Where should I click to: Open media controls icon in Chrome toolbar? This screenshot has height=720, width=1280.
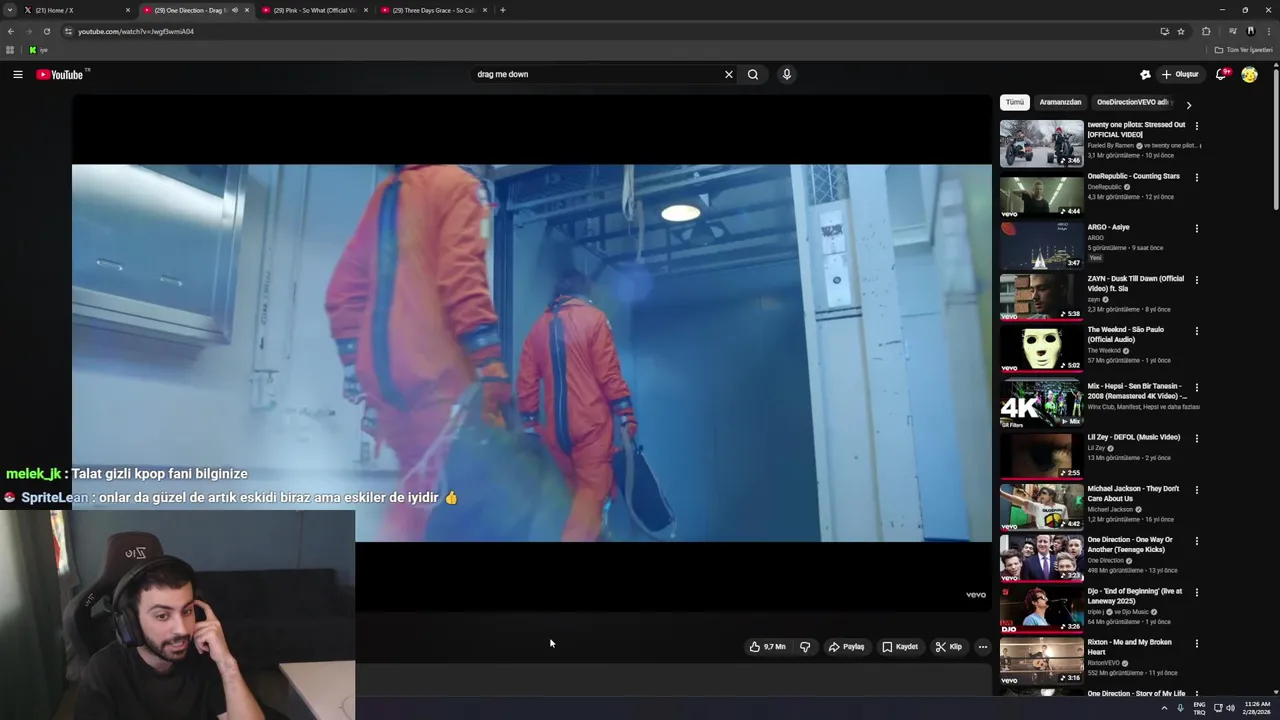pyautogui.click(x=1233, y=31)
